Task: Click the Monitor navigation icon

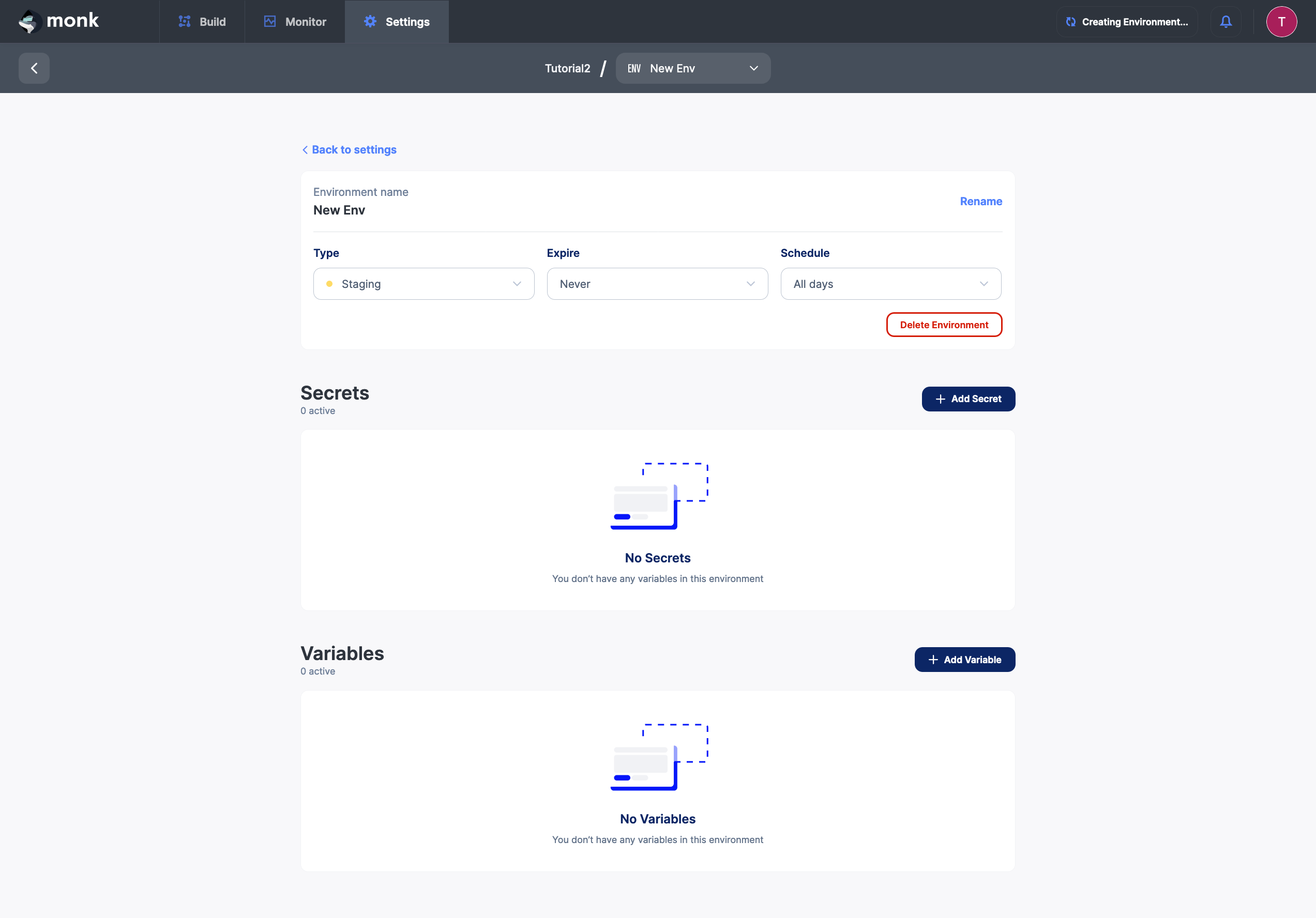Action: coord(269,21)
